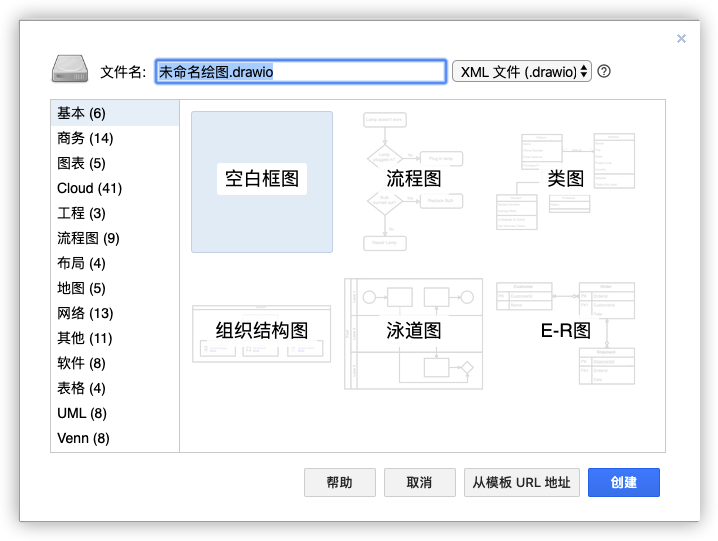Close the dialog with X icon
This screenshot has height=541, width=718.
681,38
